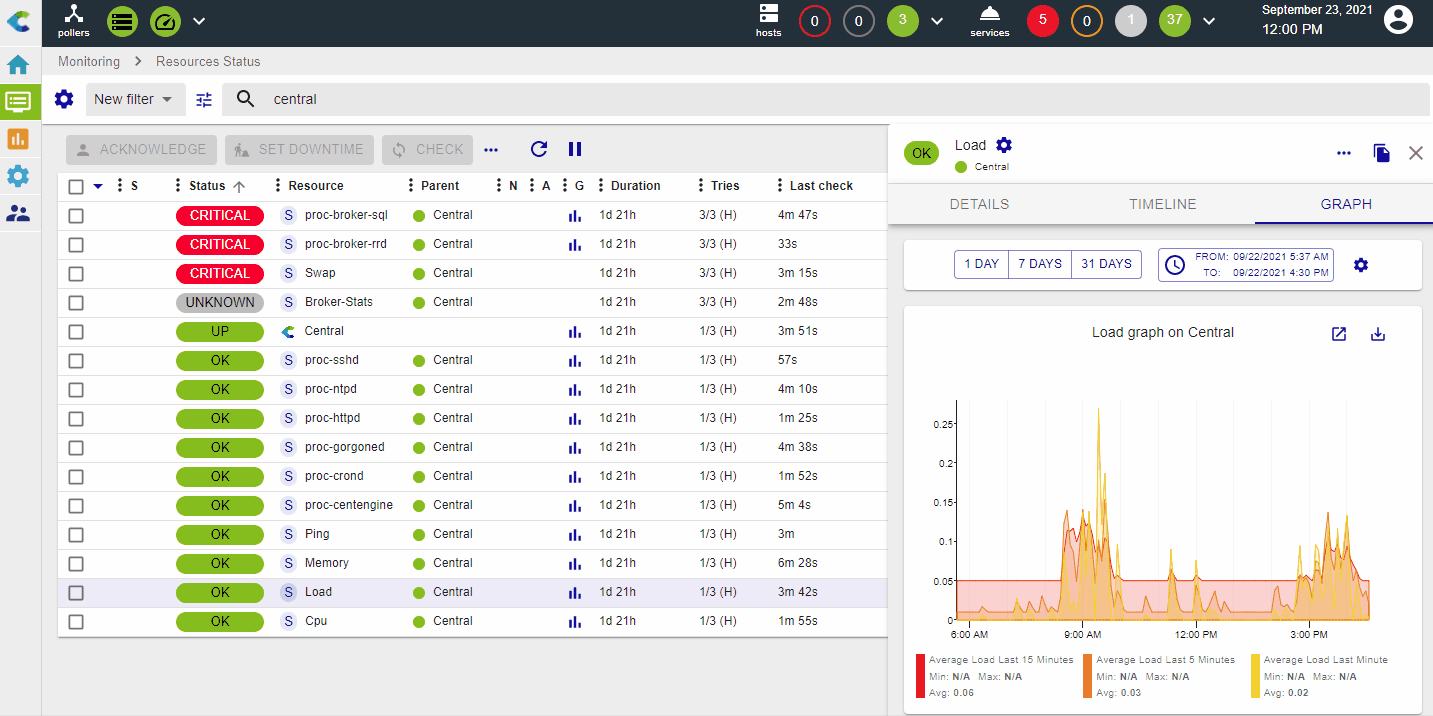Check the select-all checkbox in table header

click(x=76, y=187)
